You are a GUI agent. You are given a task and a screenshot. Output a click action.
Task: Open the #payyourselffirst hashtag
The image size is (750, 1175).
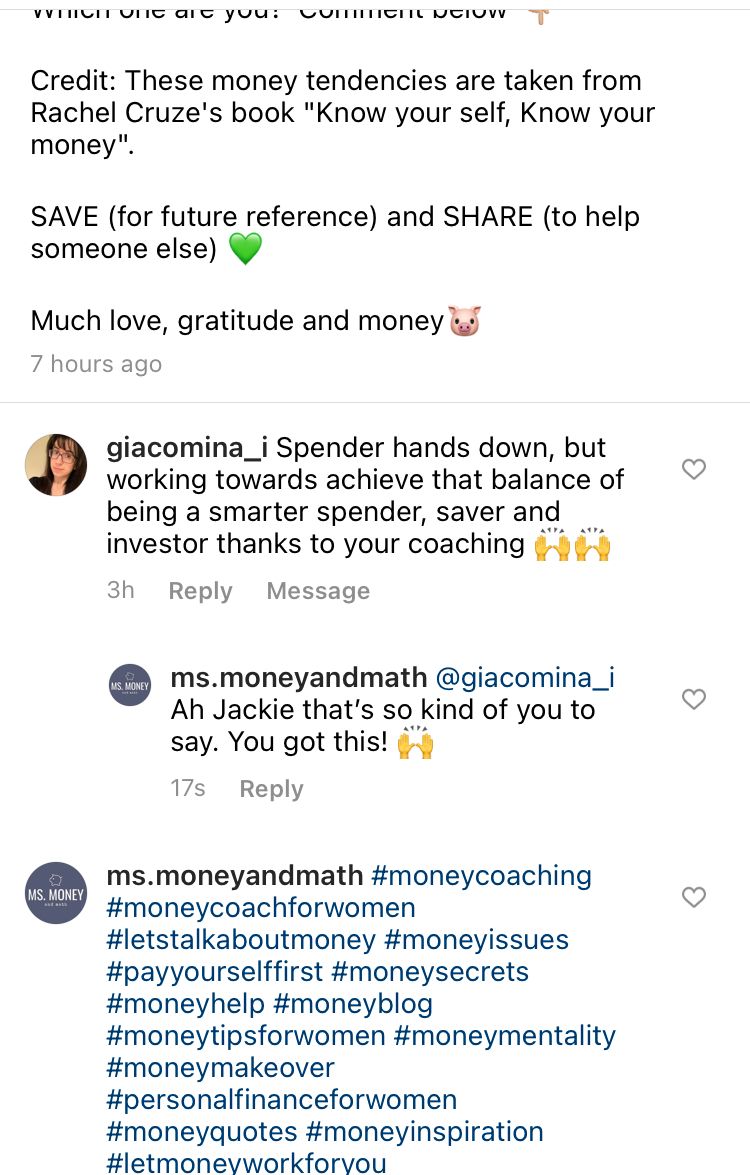click(215, 972)
